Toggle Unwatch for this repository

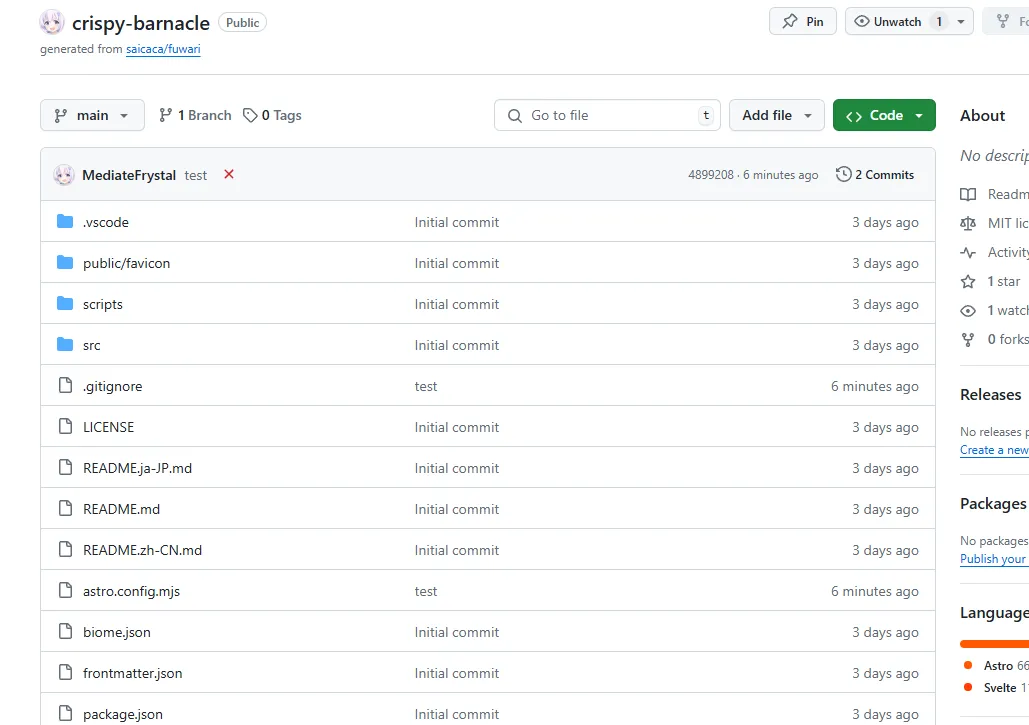[x=886, y=21]
